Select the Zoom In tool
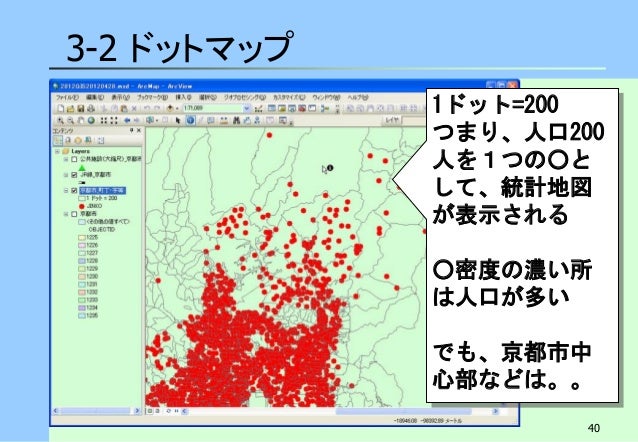 pos(60,120)
